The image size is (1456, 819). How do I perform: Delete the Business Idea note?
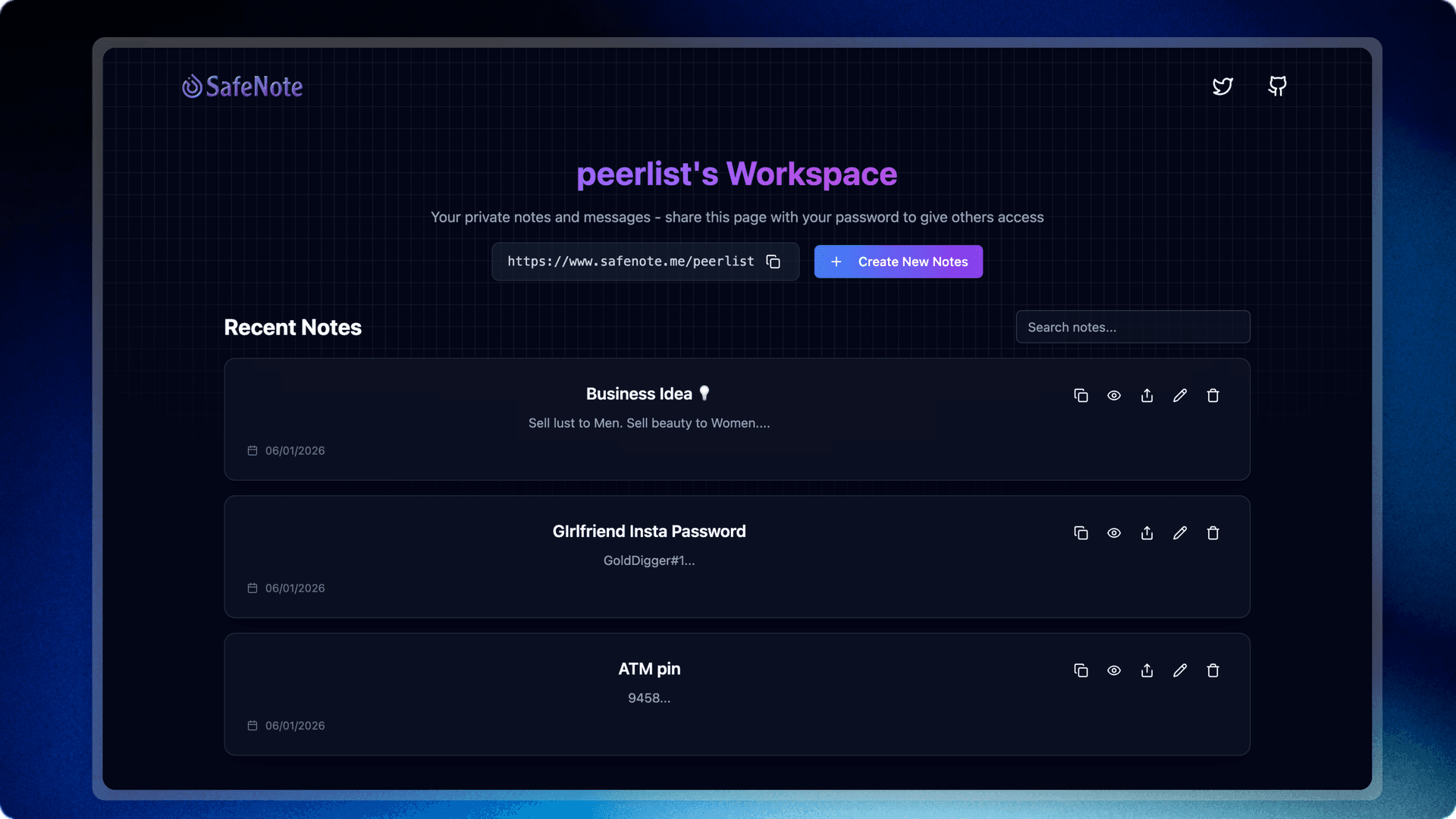(x=1213, y=395)
